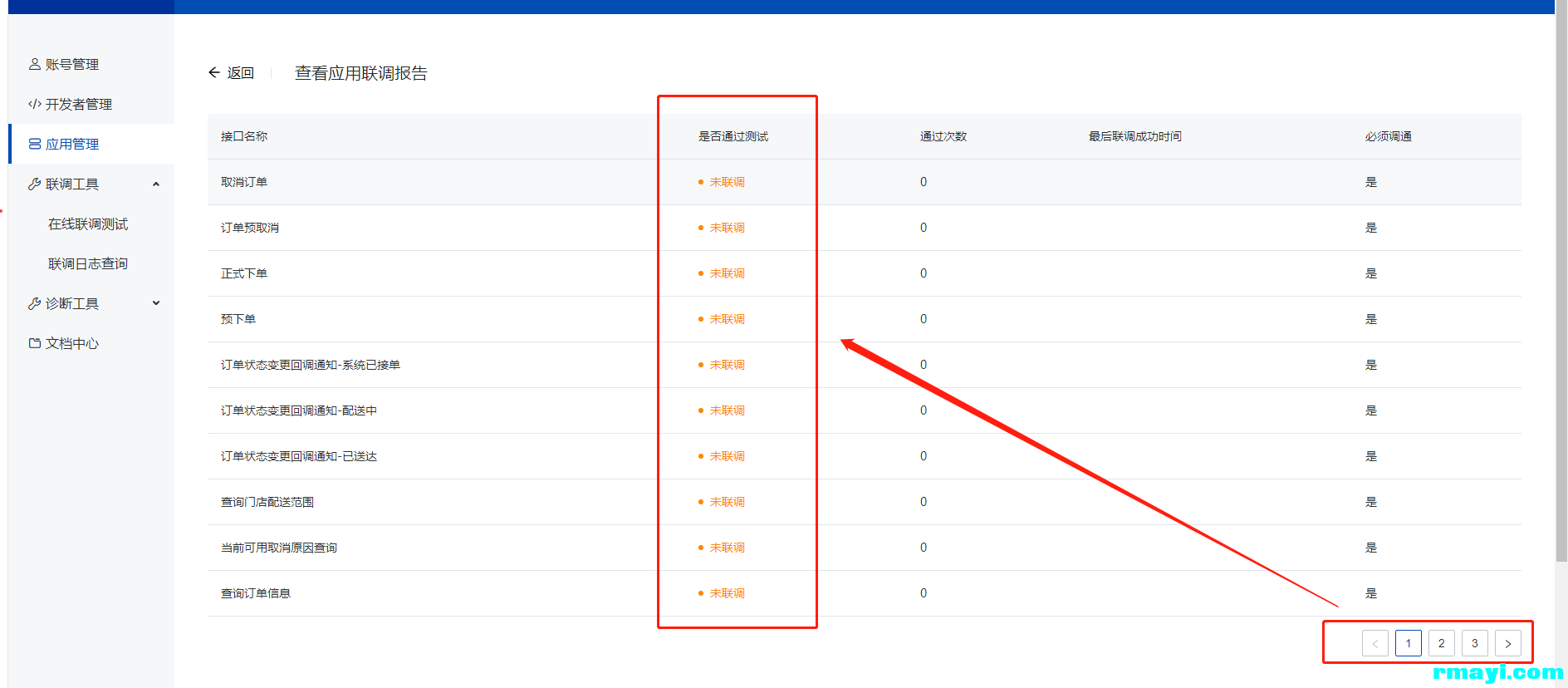Click the 是否通过测试 column header

[x=733, y=136]
